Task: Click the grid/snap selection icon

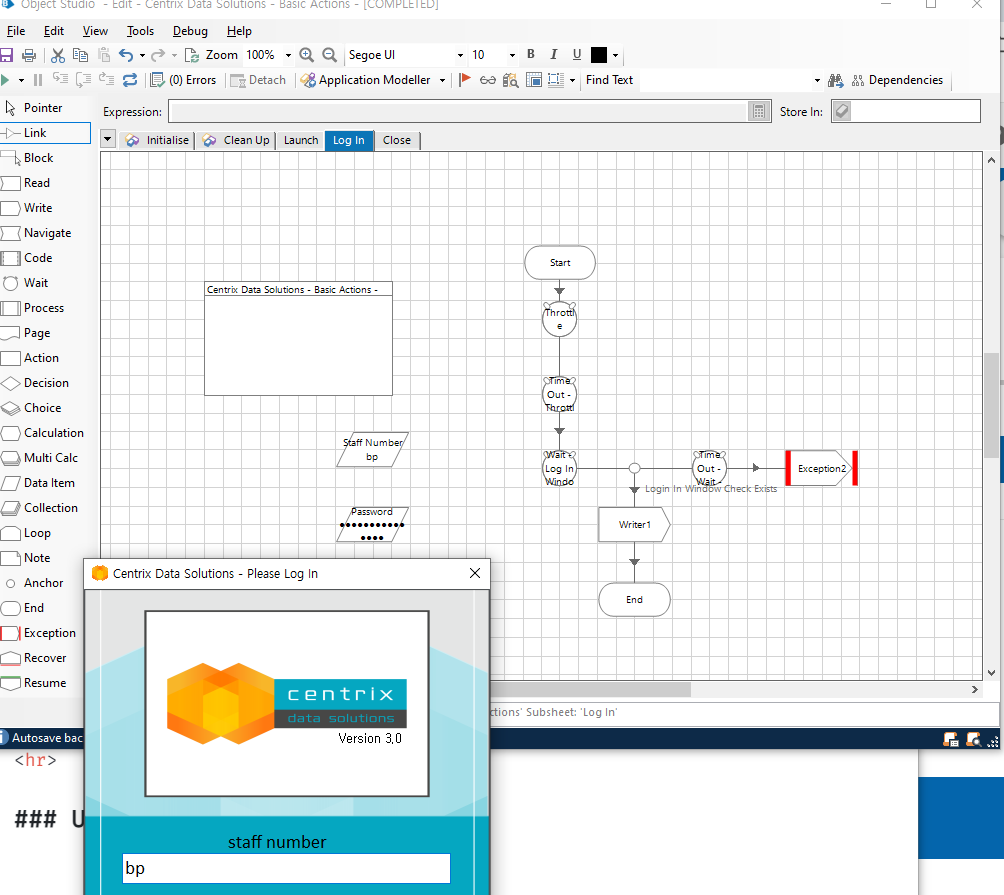Action: pyautogui.click(x=556, y=80)
